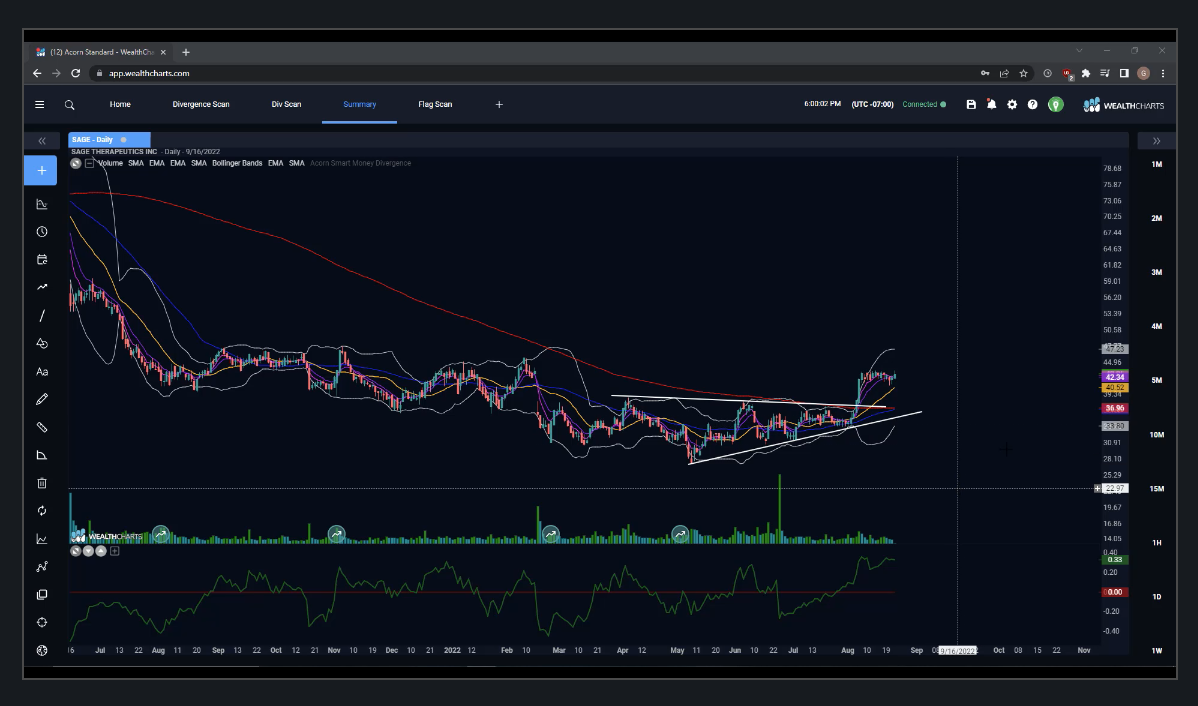This screenshot has height=706, width=1198.
Task: Click the first volume-pane trend signal marker
Action: [160, 534]
